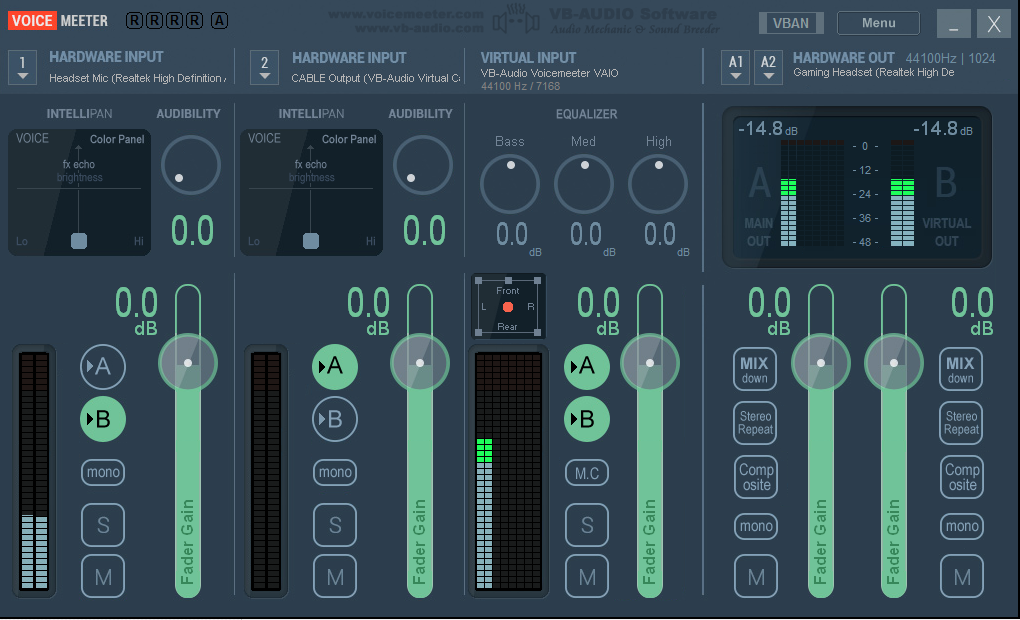Image resolution: width=1020 pixels, height=620 pixels.
Task: Click the Virtual Out B level meter
Action: [902, 193]
